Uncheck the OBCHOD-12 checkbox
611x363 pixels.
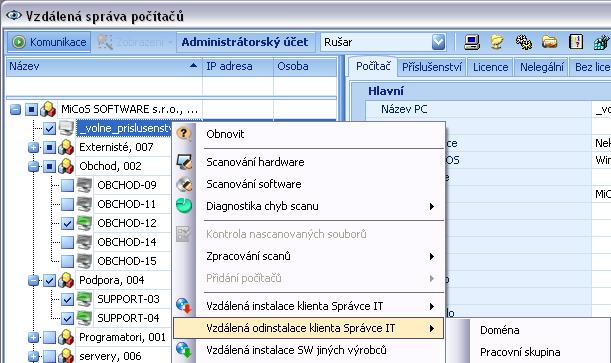tap(67, 223)
